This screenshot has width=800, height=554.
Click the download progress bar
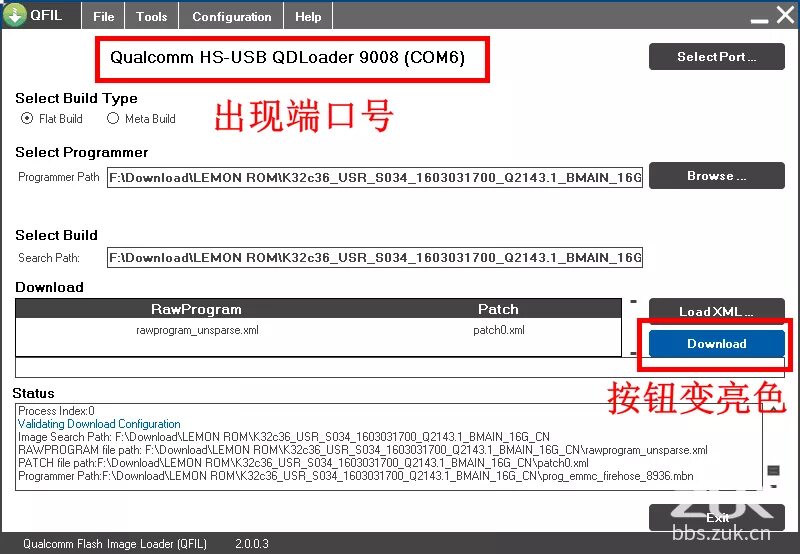[x=400, y=367]
